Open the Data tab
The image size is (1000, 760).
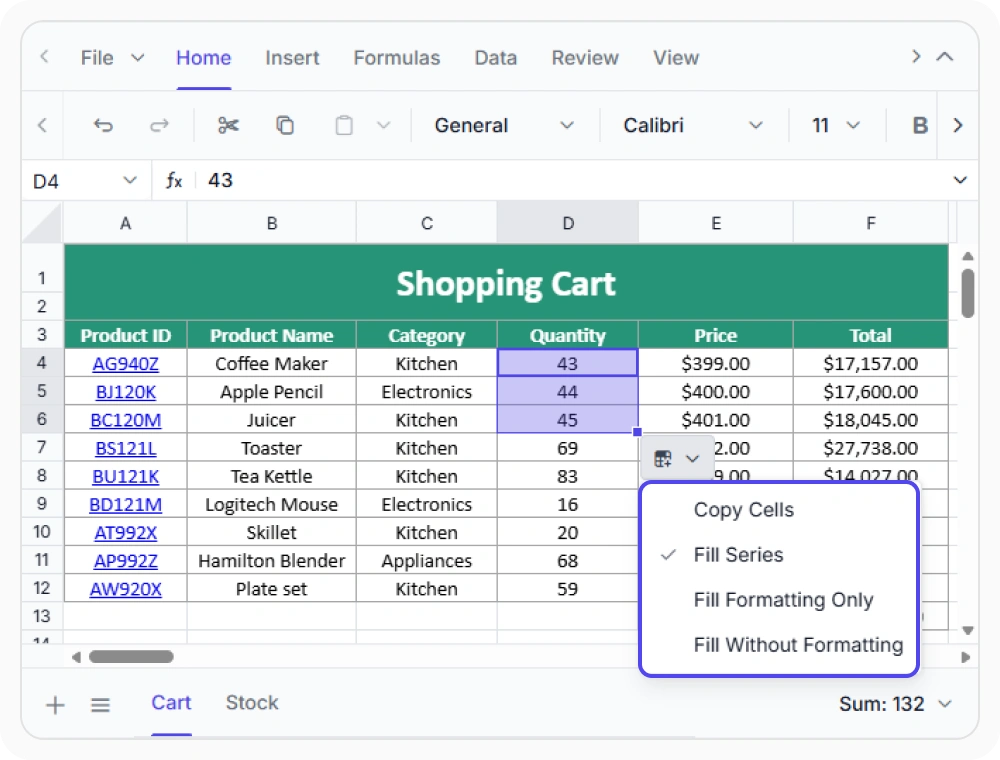click(x=496, y=58)
